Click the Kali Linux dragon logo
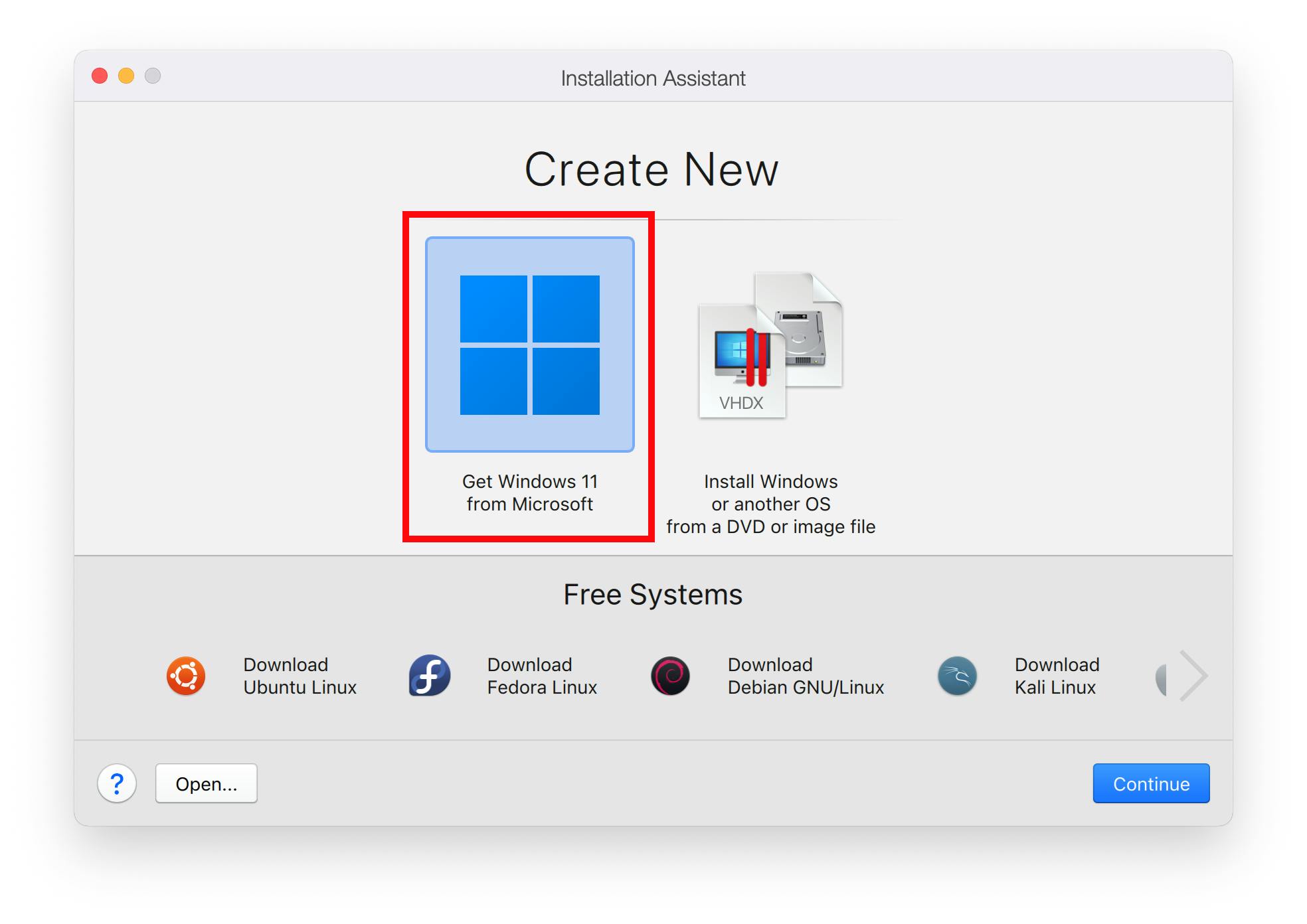Image resolution: width=1307 pixels, height=924 pixels. 957,676
